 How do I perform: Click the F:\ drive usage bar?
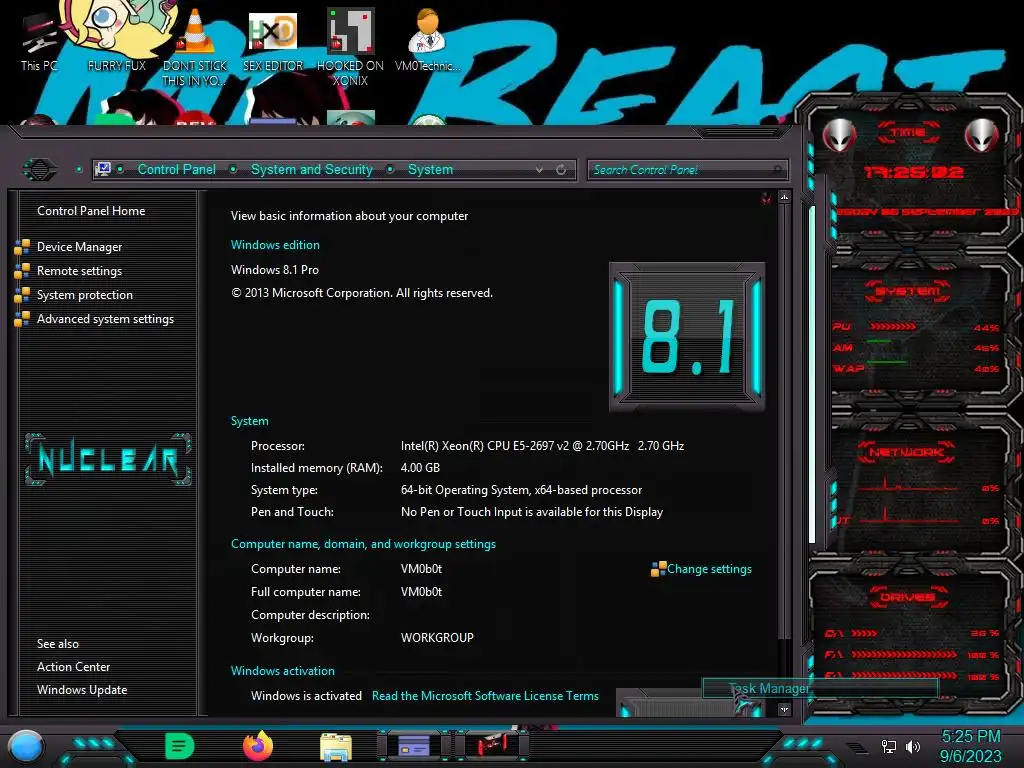(x=904, y=654)
